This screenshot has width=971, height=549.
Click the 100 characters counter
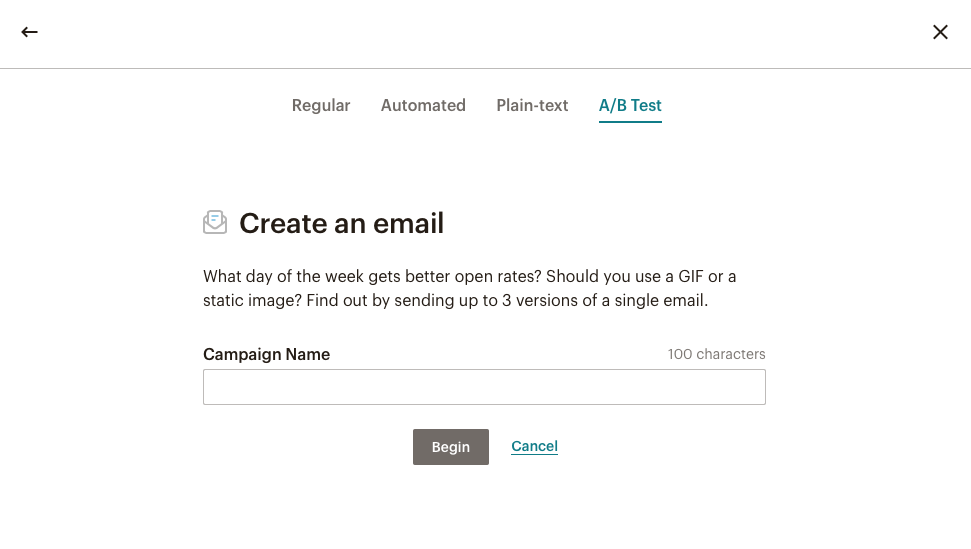coord(716,354)
